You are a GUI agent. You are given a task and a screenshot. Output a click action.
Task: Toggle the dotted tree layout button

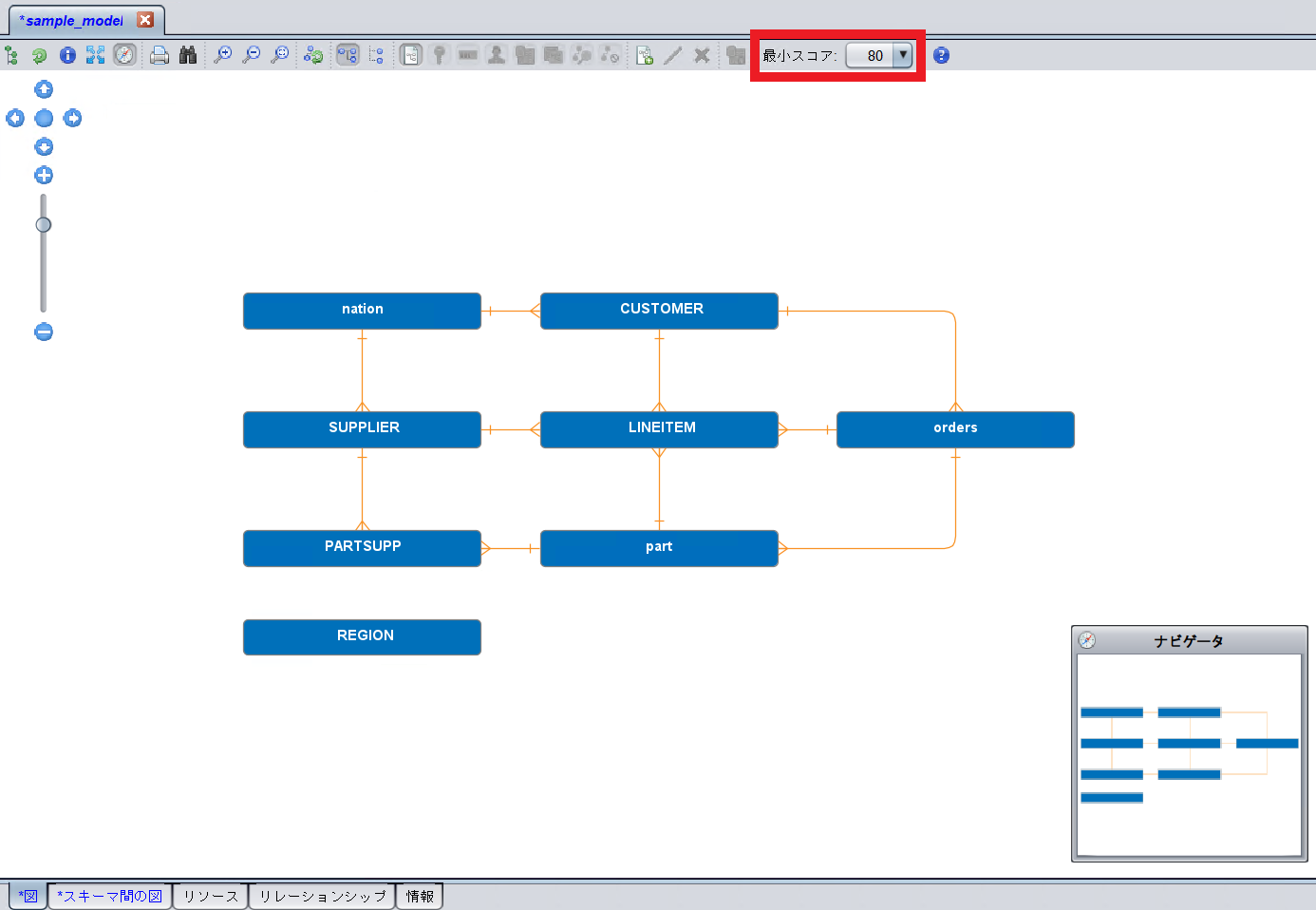pos(377,55)
